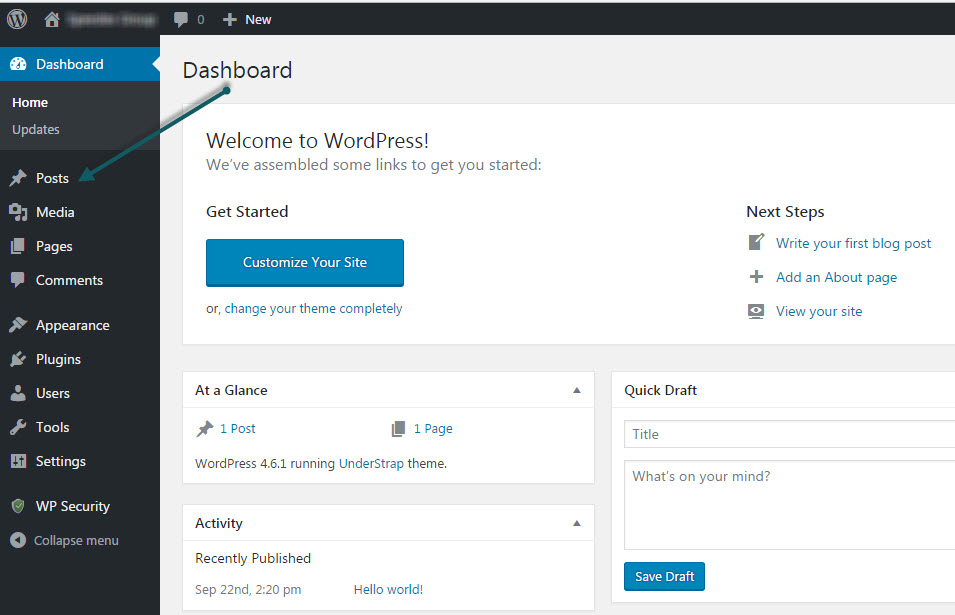Viewport: 955px width, 615px height.
Task: Click the Dashboard gauge icon in sidebar
Action: tap(18, 64)
